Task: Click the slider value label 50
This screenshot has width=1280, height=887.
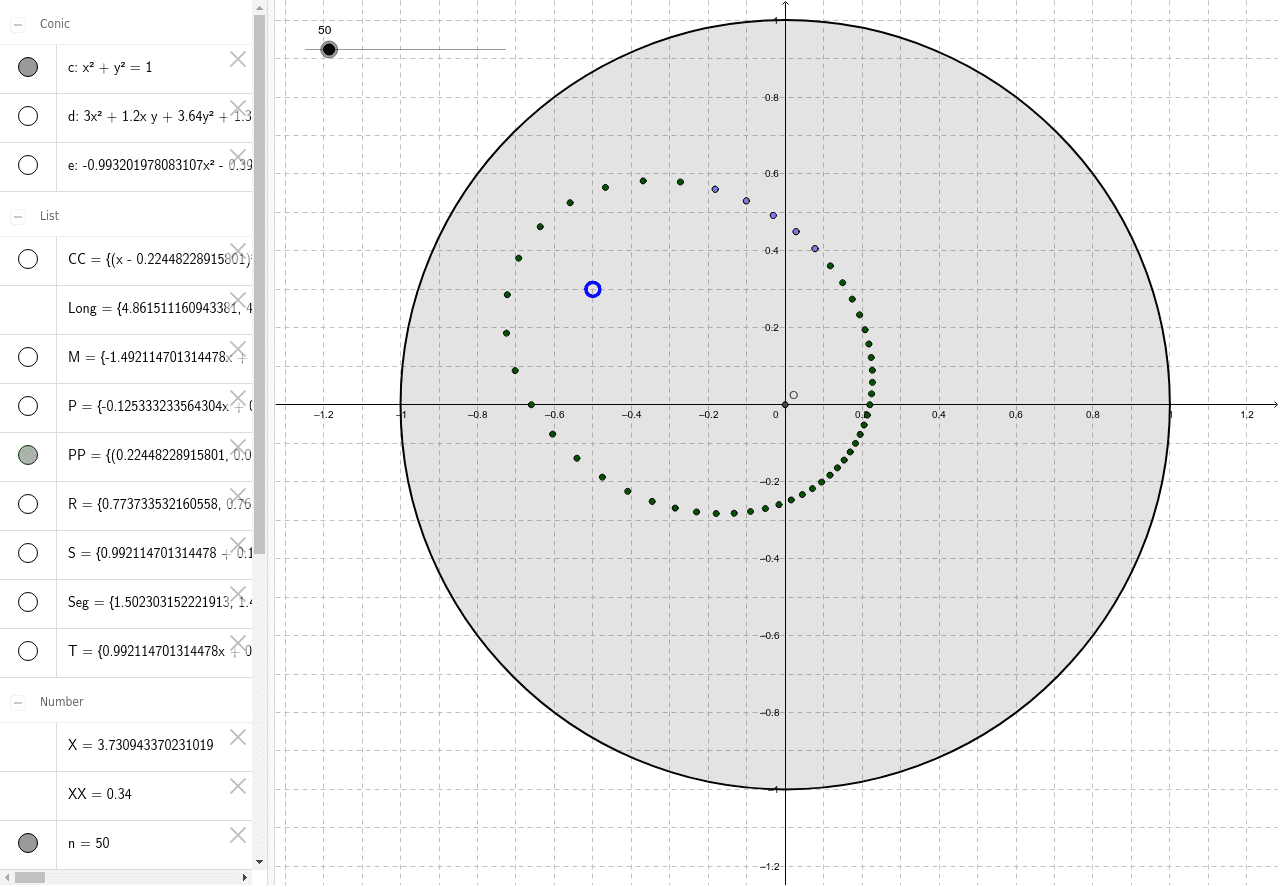Action: click(x=324, y=30)
